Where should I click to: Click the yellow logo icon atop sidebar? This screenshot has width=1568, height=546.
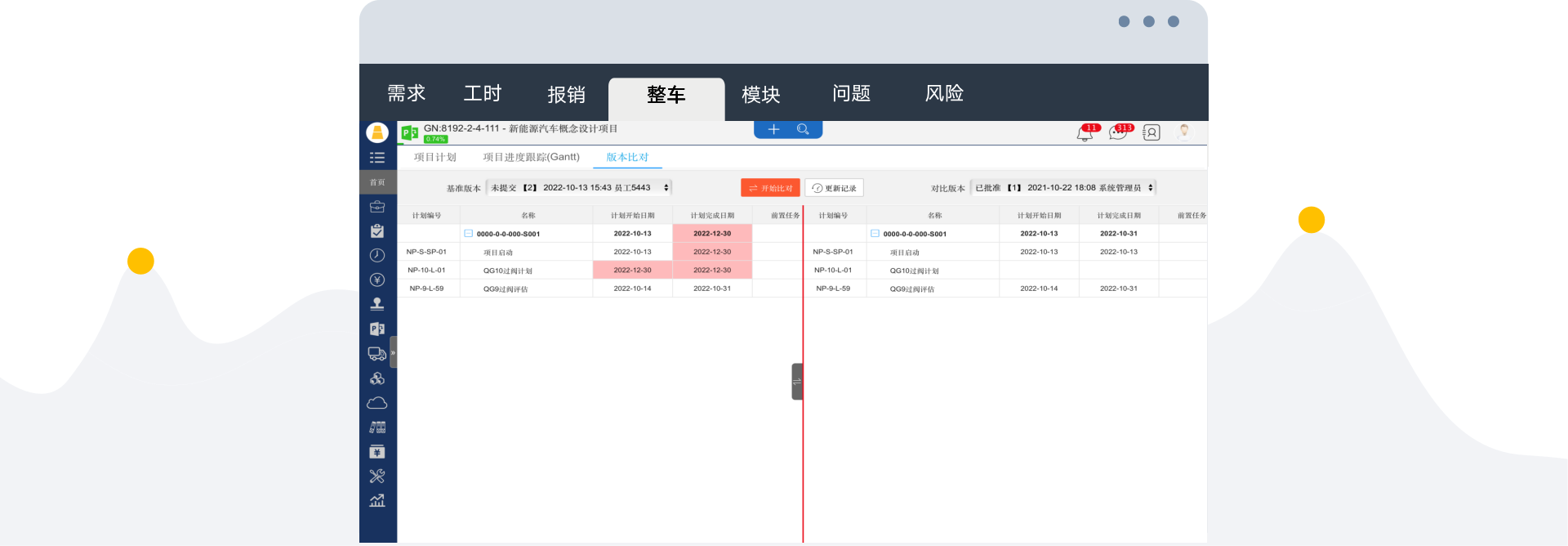(377, 132)
